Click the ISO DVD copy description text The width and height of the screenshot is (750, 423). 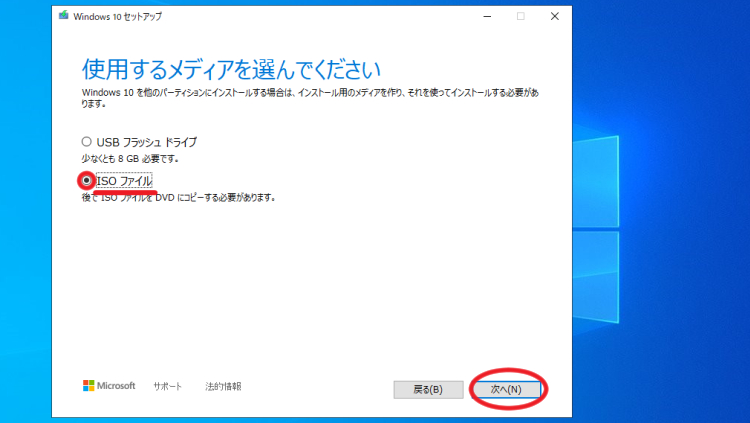[x=177, y=198]
